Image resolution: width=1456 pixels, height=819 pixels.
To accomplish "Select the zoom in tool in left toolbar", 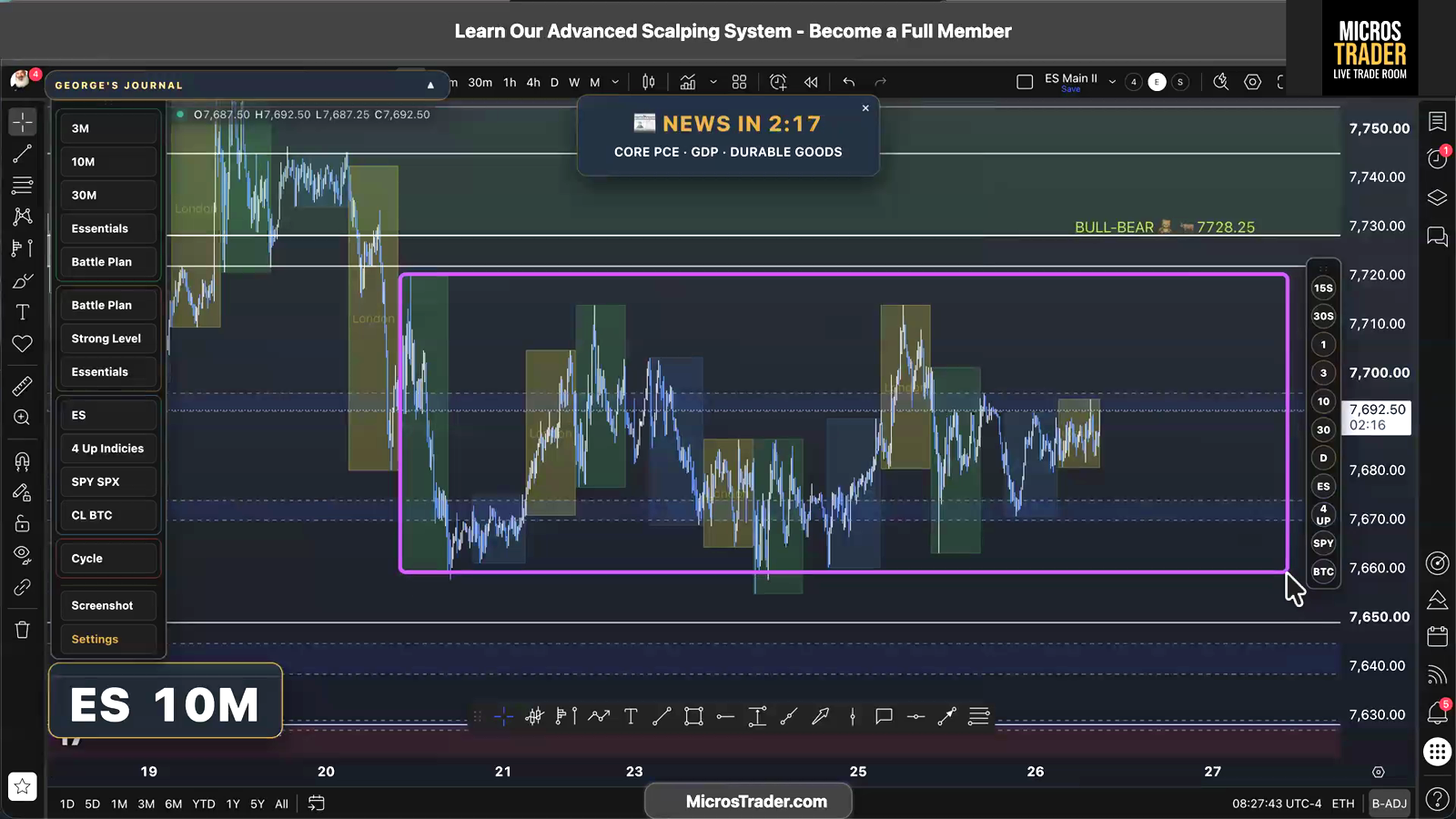I will (x=23, y=418).
